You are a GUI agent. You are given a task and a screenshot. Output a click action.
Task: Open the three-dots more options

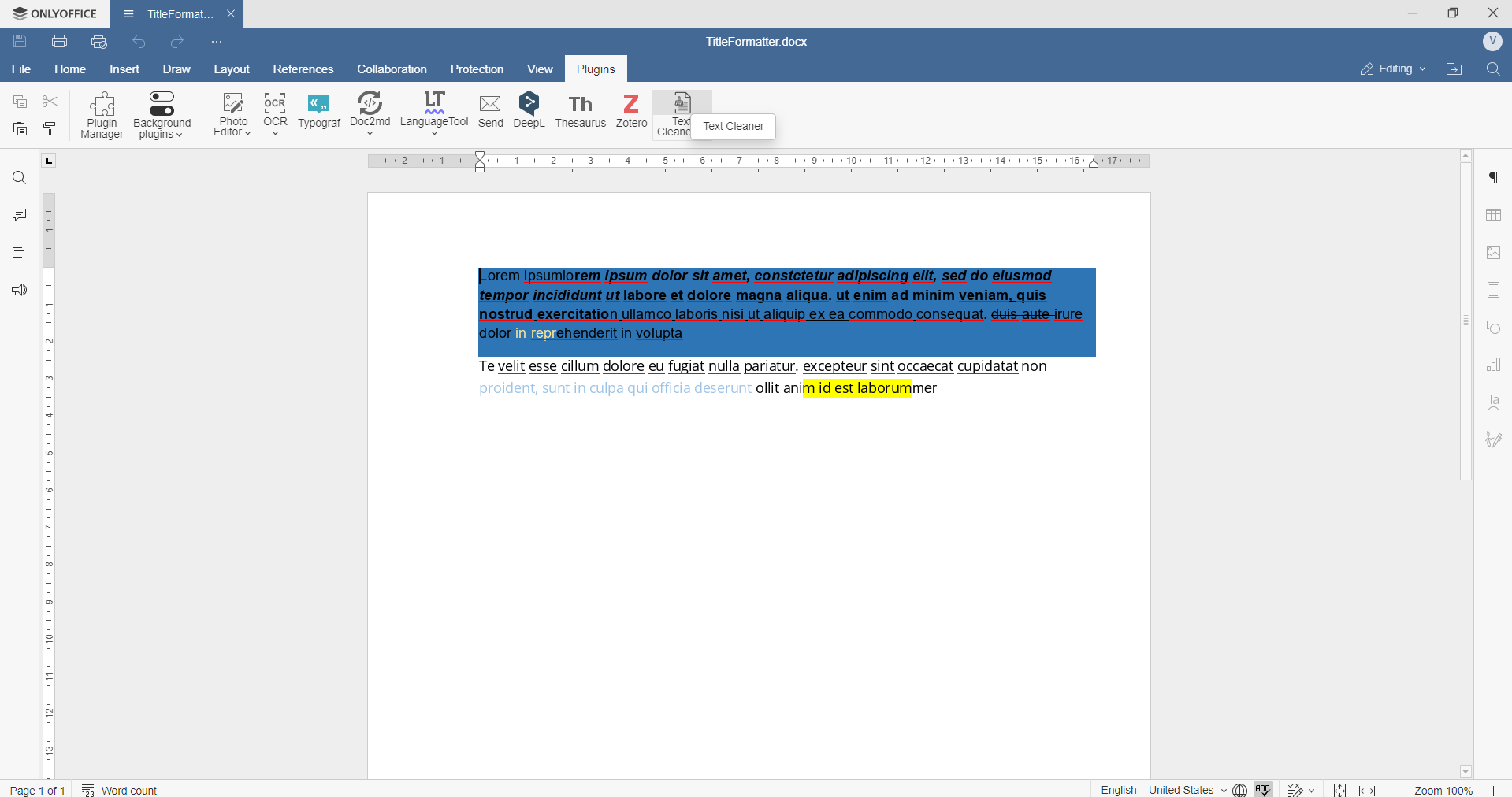217,42
